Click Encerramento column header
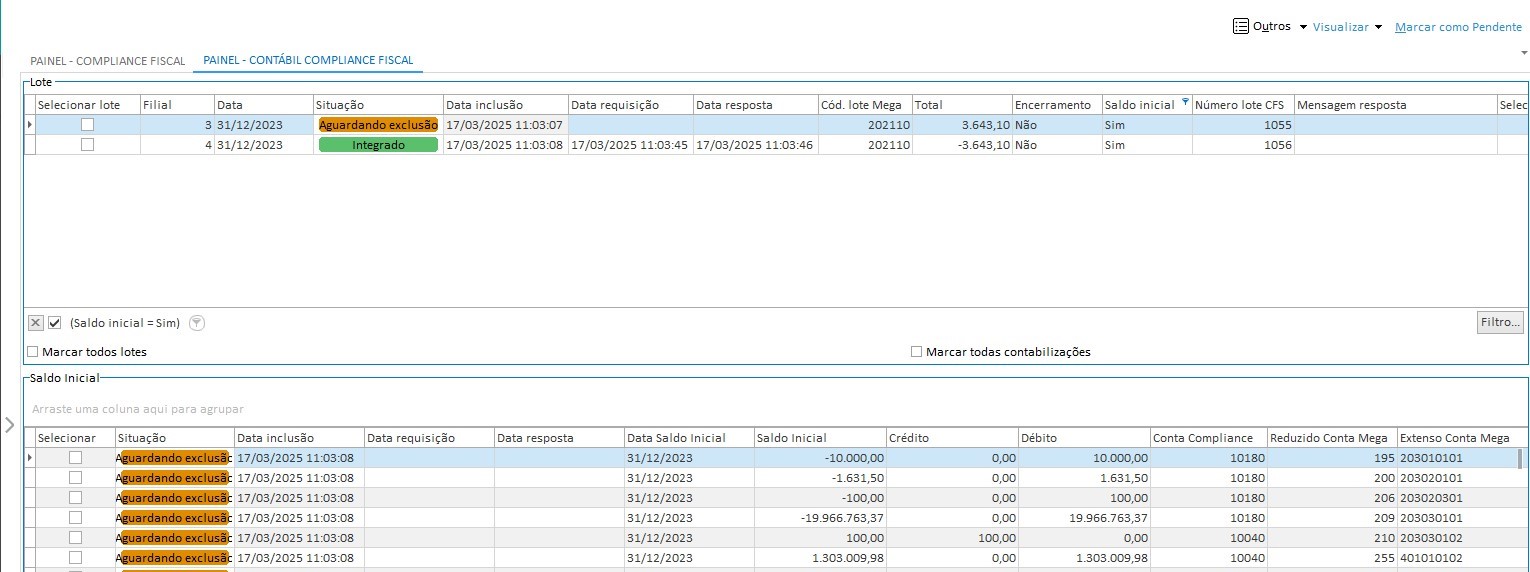1530x572 pixels. [x=1057, y=105]
